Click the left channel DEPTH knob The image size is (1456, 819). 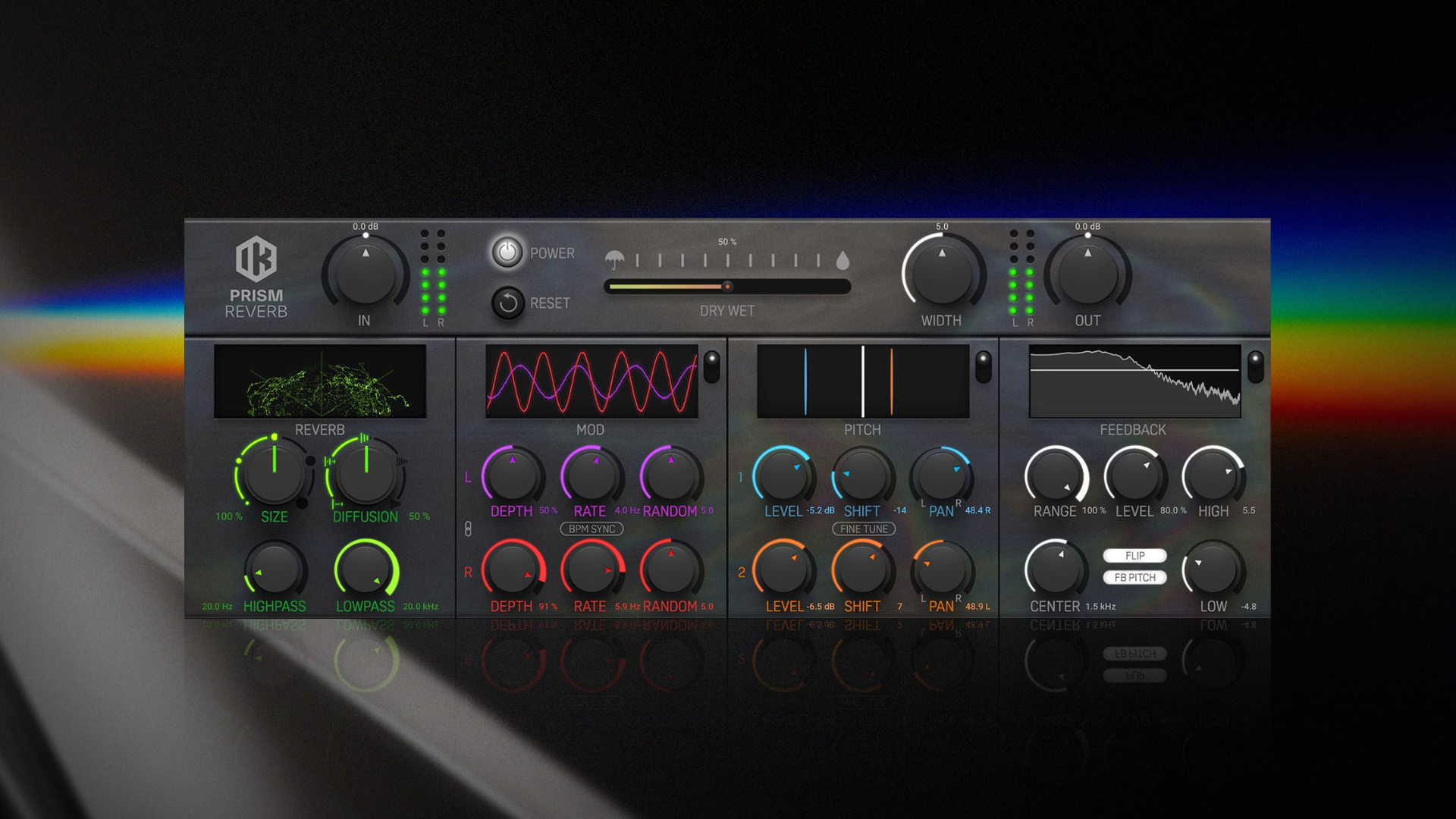click(513, 475)
